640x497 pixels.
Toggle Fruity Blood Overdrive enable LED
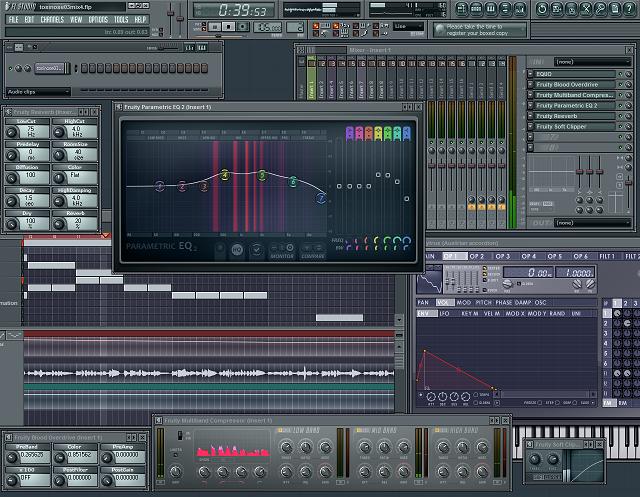[621, 84]
